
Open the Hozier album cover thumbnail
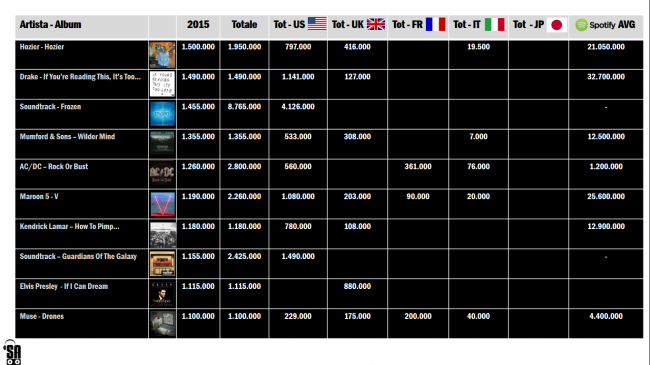point(162,55)
